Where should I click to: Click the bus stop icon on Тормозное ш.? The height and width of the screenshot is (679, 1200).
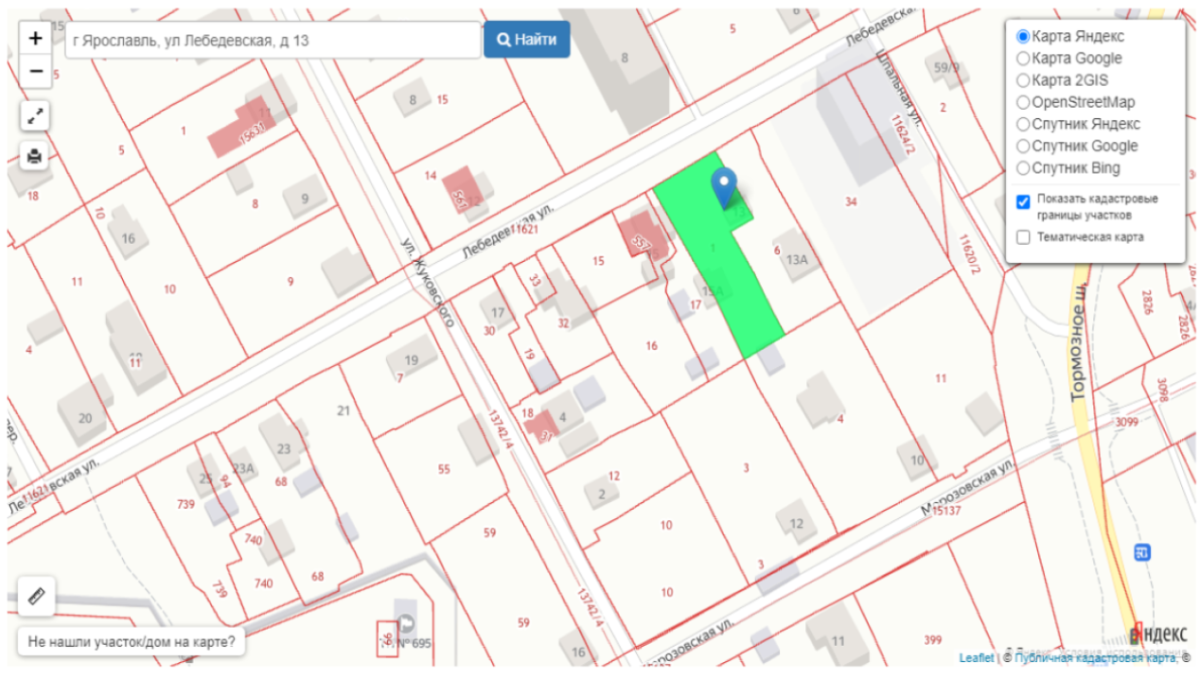(x=1142, y=552)
